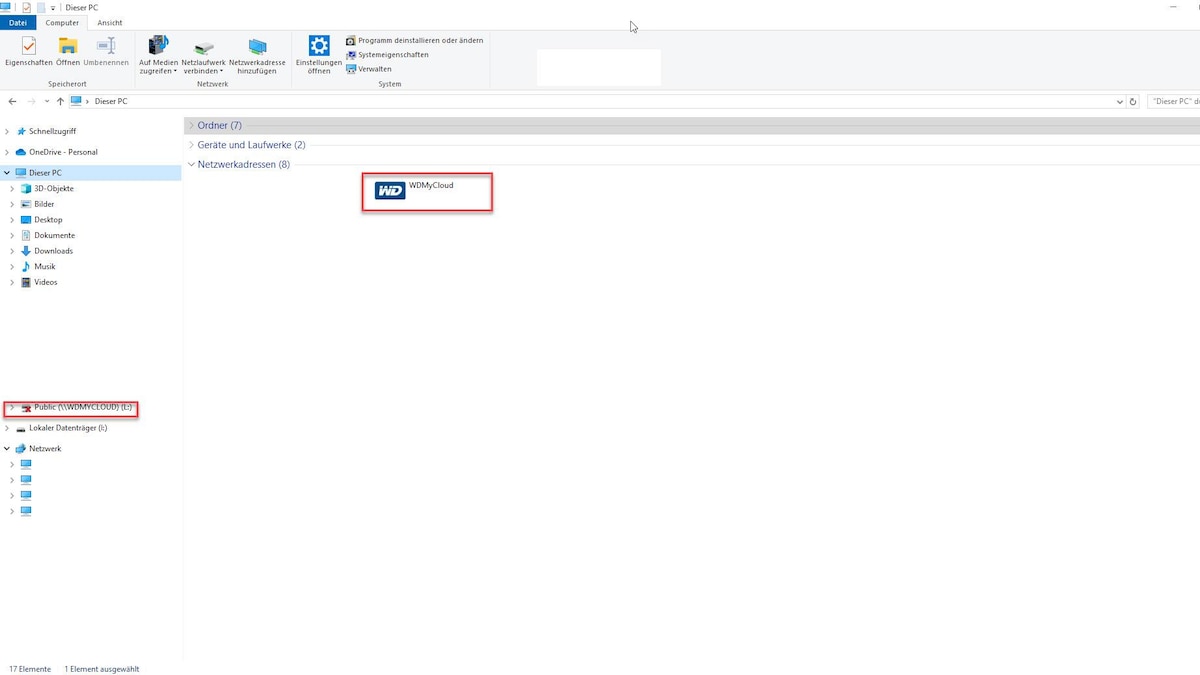The image size is (1200, 675).
Task: Open the address bar history dropdown
Action: (1120, 101)
